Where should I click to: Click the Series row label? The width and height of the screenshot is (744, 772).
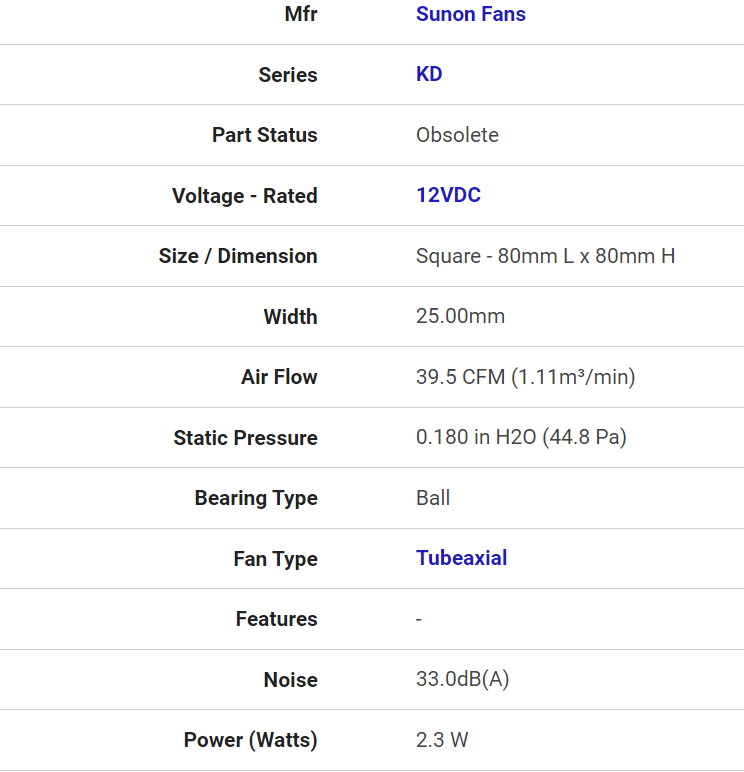pyautogui.click(x=288, y=75)
